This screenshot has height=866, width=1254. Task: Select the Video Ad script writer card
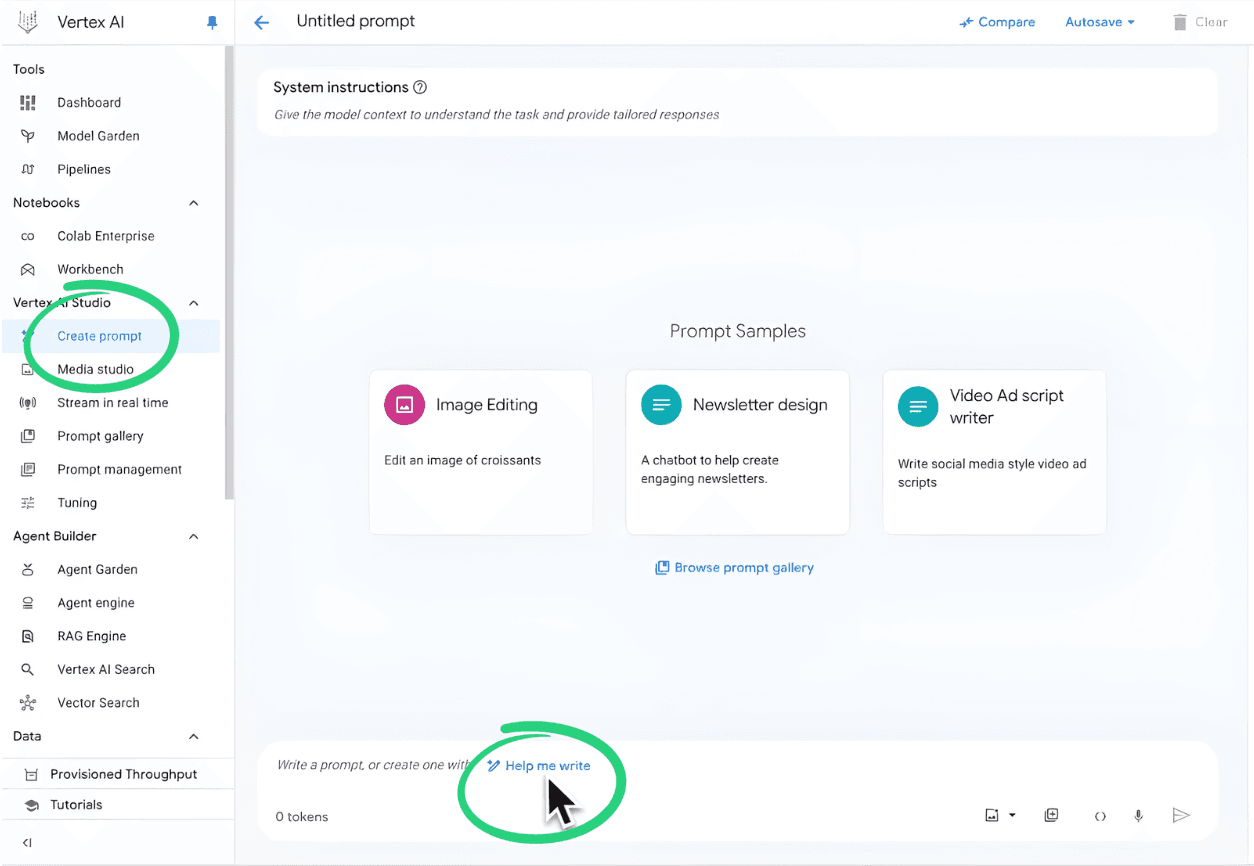pos(995,452)
